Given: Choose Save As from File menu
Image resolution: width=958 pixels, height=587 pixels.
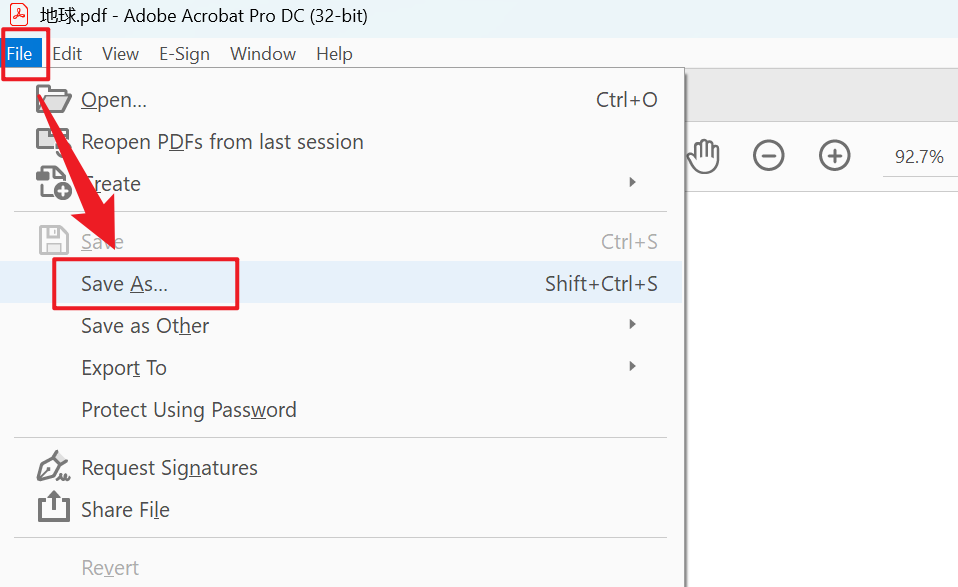Looking at the screenshot, I should click(x=125, y=284).
